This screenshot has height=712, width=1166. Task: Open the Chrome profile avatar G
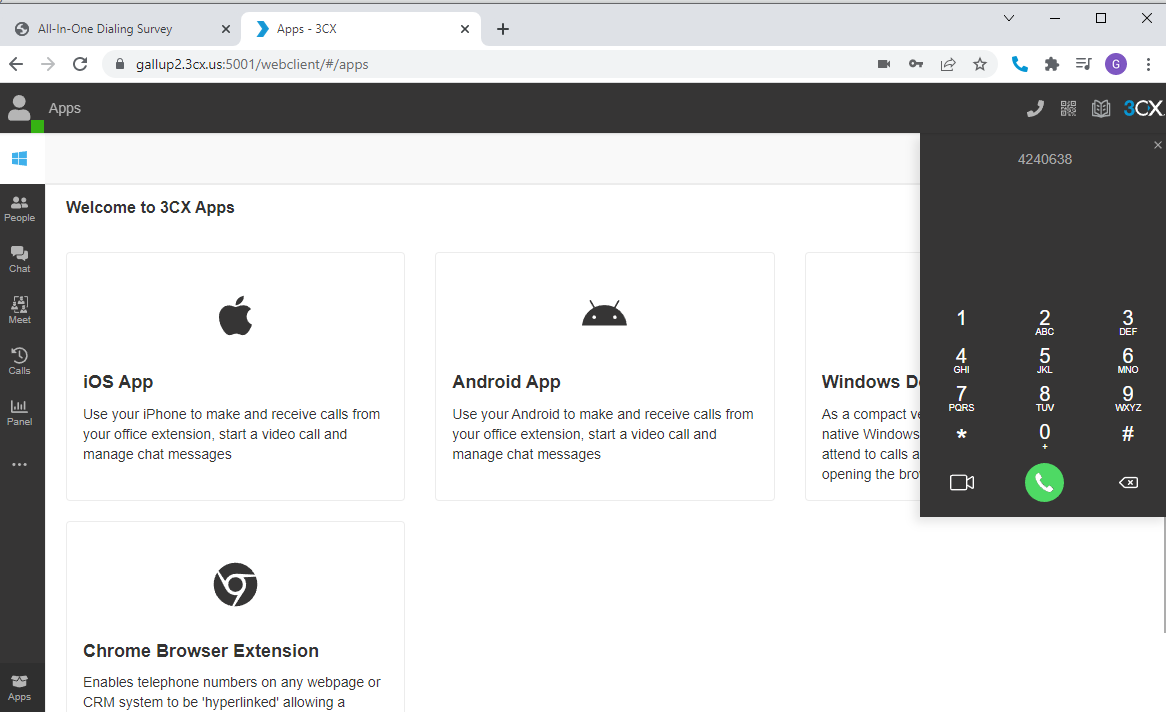(x=1115, y=65)
